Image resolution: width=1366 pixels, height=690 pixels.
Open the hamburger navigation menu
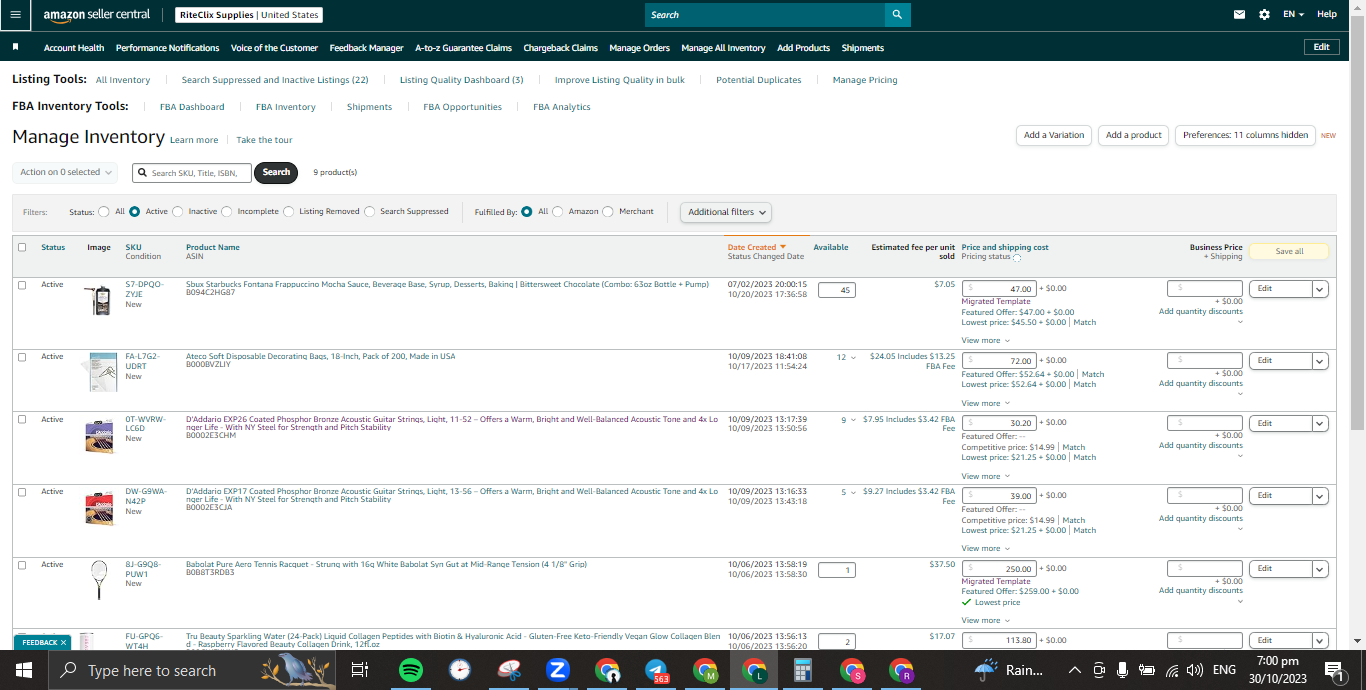[15, 15]
